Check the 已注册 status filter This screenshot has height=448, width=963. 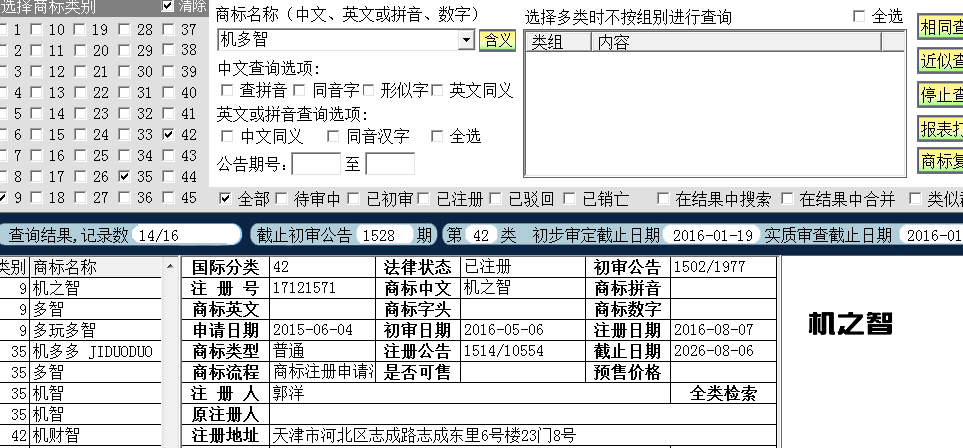[423, 198]
